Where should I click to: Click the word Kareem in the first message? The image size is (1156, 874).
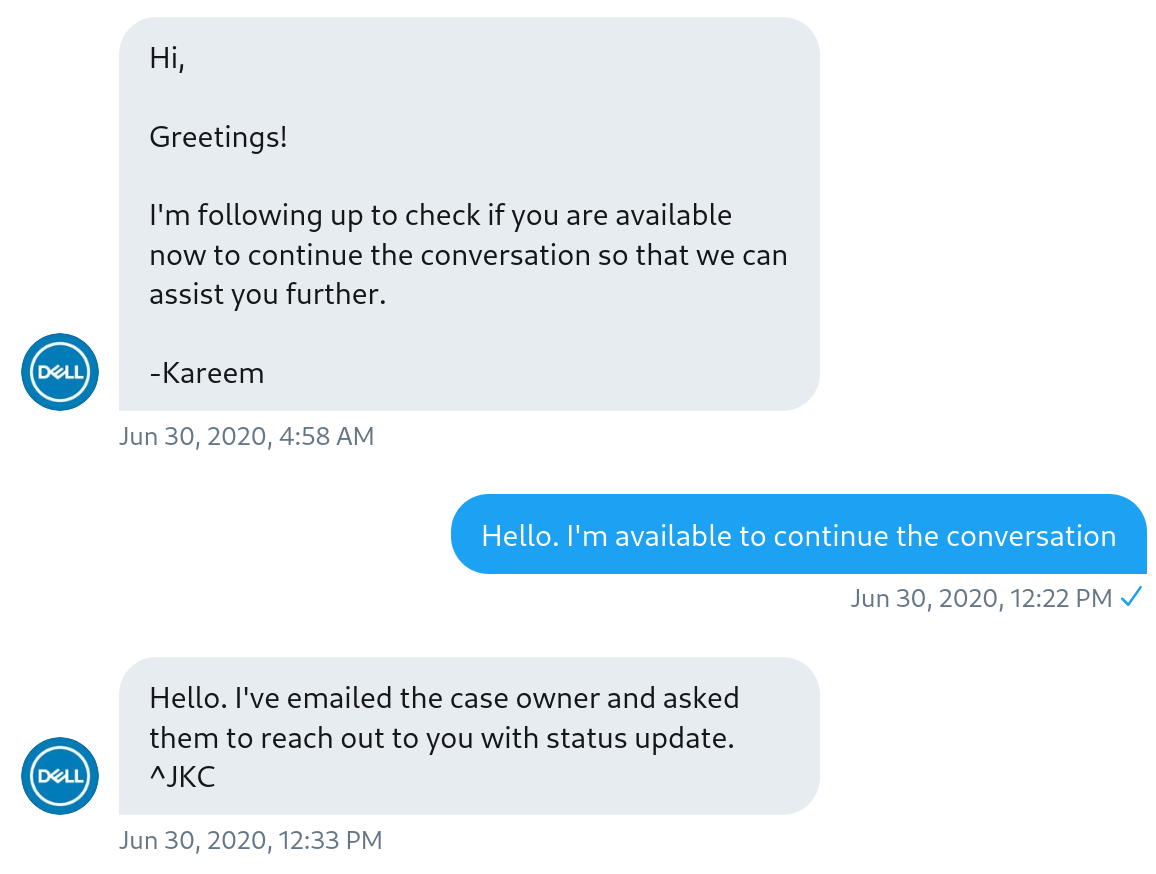(213, 372)
